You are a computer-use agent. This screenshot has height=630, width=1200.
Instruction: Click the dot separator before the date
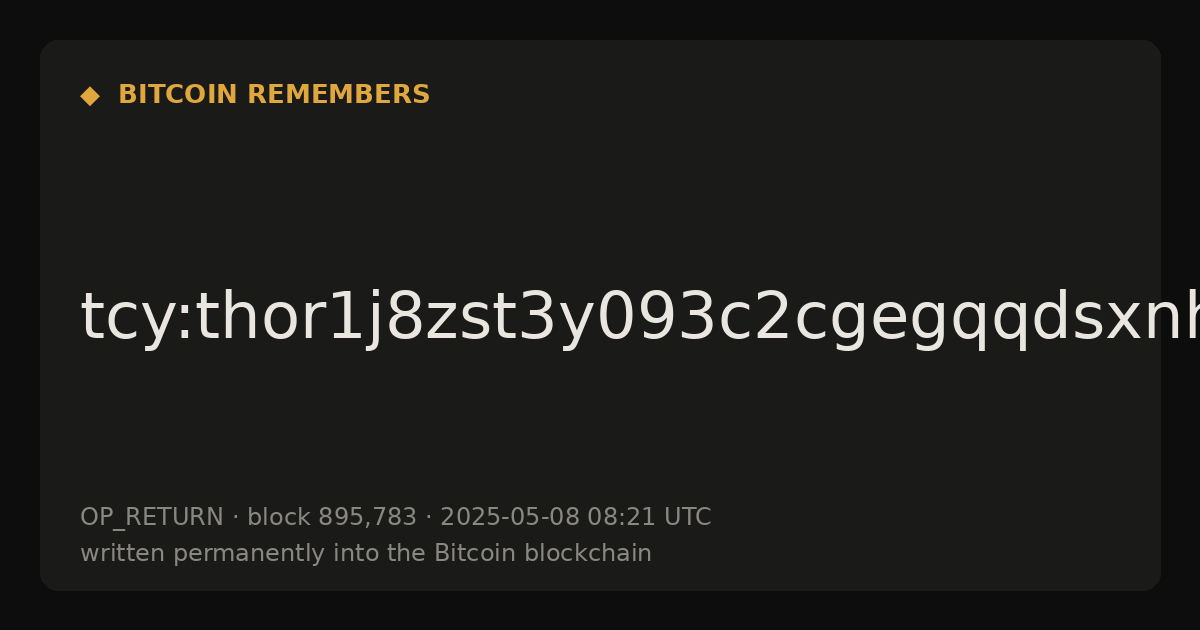point(428,518)
